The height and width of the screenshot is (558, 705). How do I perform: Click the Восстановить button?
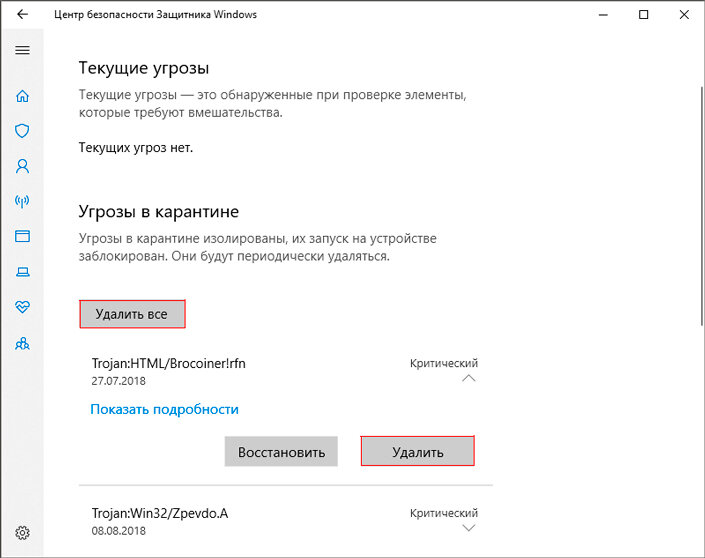tap(281, 451)
